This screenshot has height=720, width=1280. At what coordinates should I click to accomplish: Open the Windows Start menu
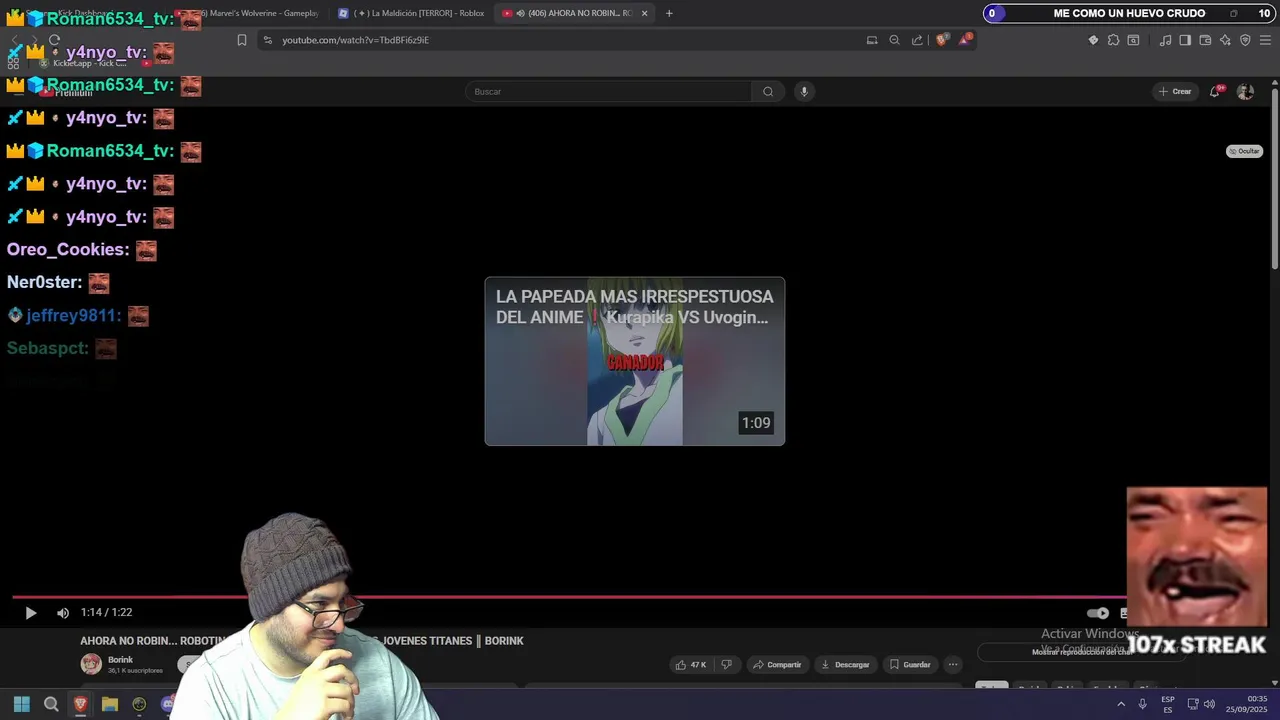(x=21, y=704)
